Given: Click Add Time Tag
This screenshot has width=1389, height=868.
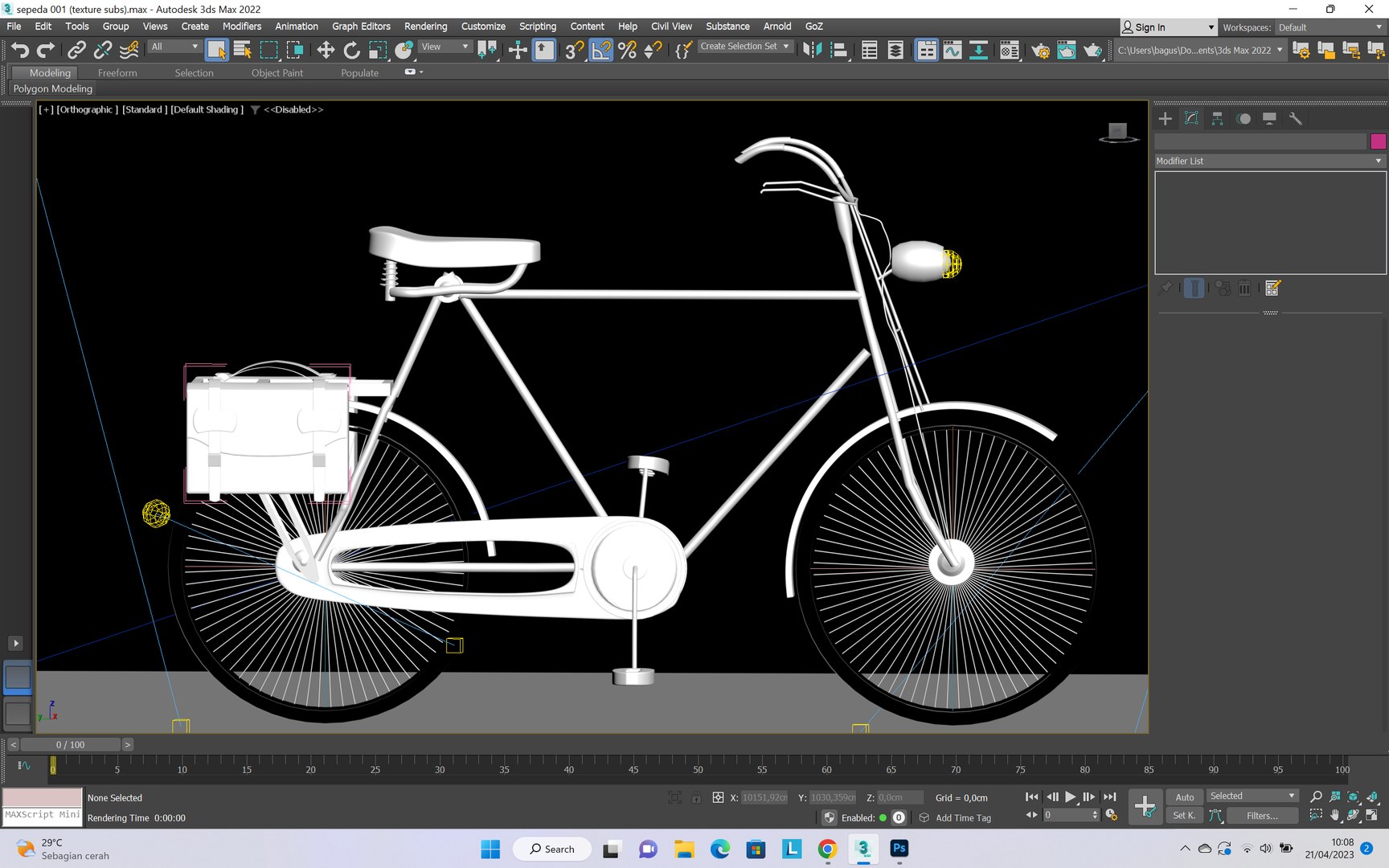Looking at the screenshot, I should pos(963,818).
